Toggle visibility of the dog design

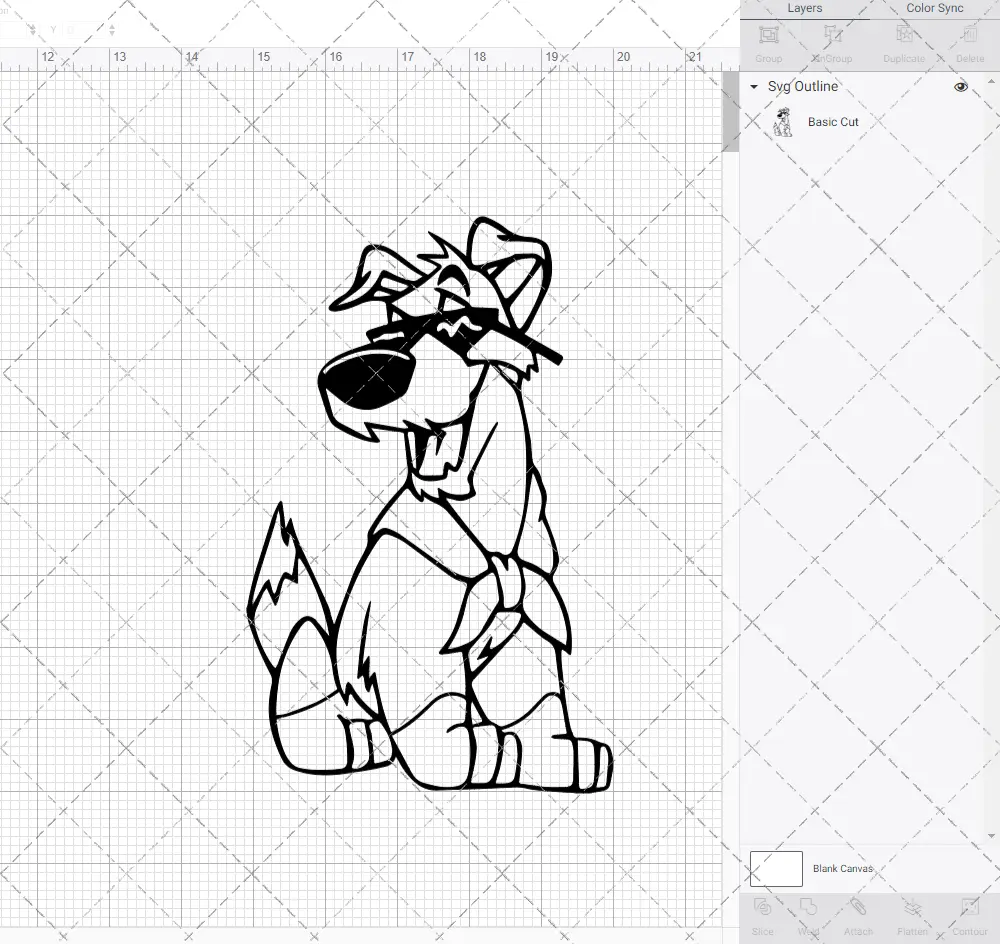click(x=960, y=87)
